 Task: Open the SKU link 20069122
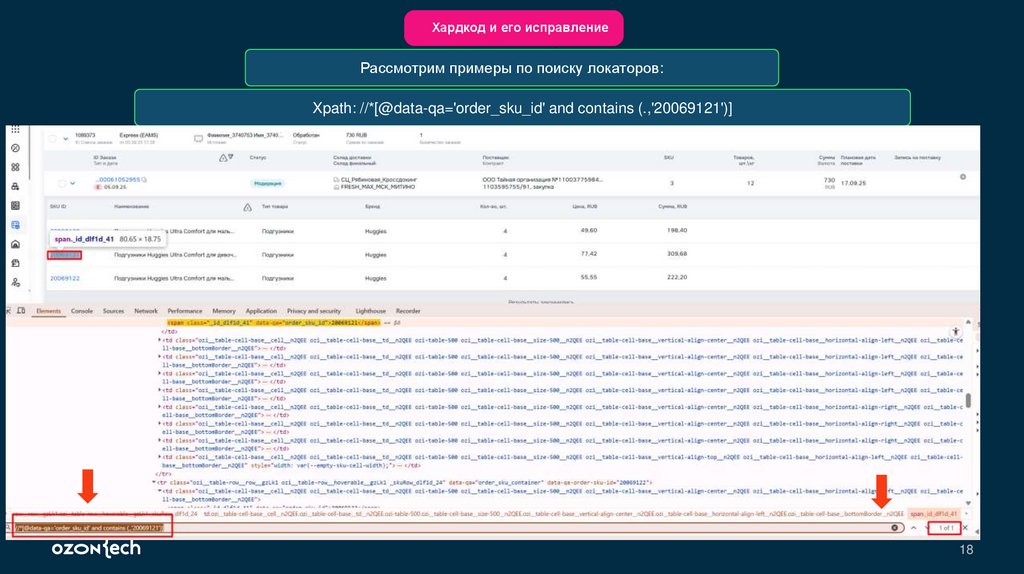tap(65, 278)
